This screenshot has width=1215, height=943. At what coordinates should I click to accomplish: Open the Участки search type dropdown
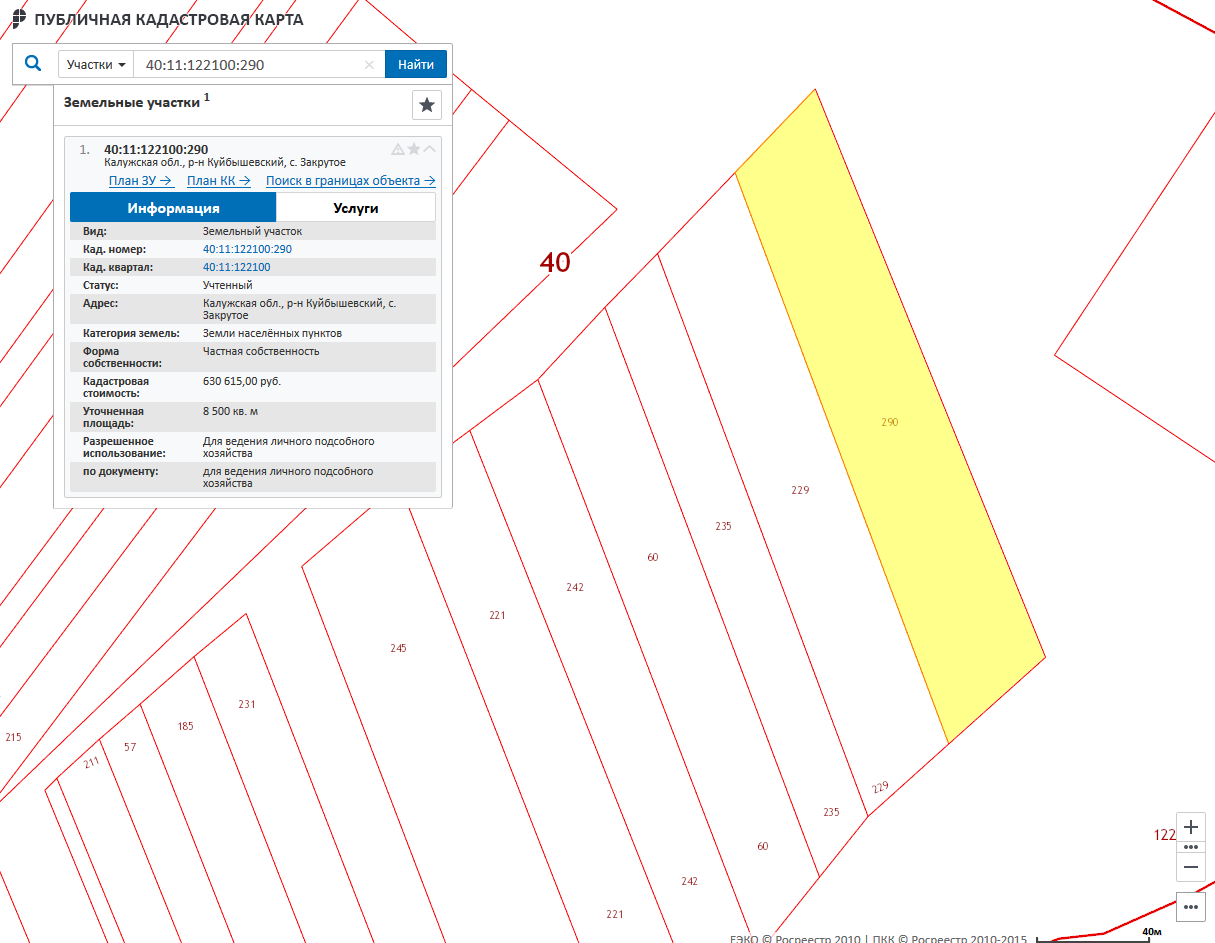(96, 65)
